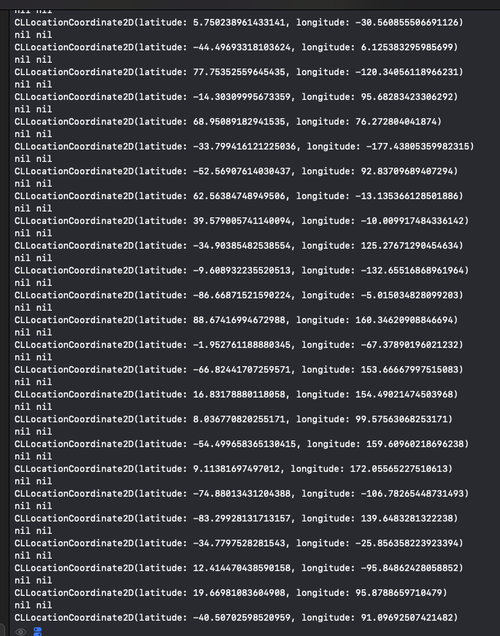The width and height of the screenshot is (500, 636).
Task: Select the line with latitude -34.7797528281543
Action: coord(238,543)
